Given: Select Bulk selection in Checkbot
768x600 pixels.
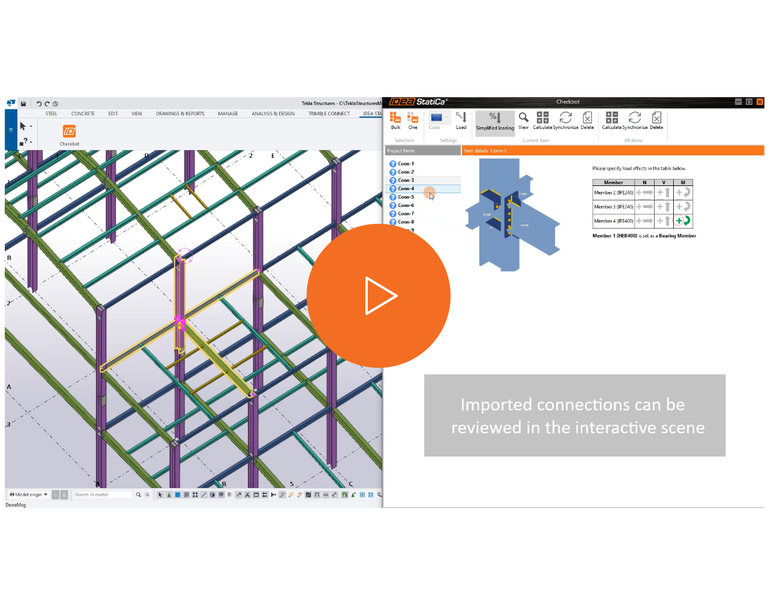Looking at the screenshot, I should 395,120.
